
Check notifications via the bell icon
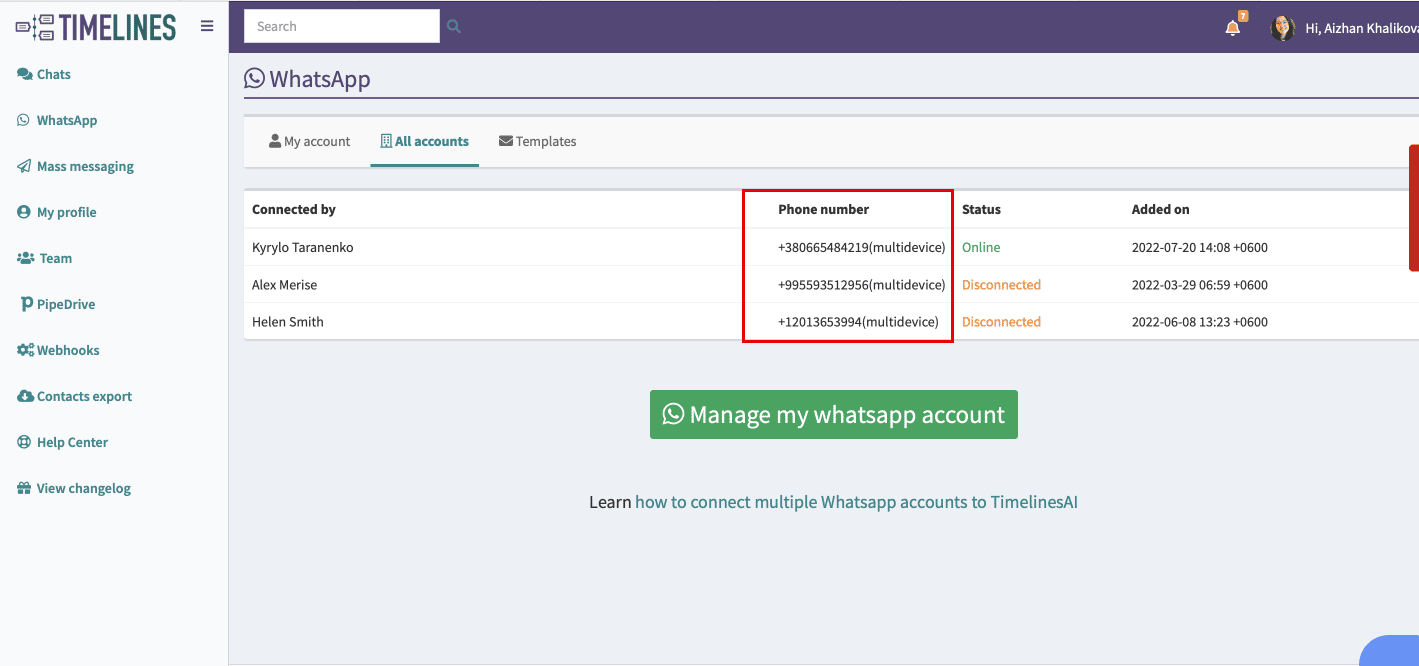[1231, 26]
